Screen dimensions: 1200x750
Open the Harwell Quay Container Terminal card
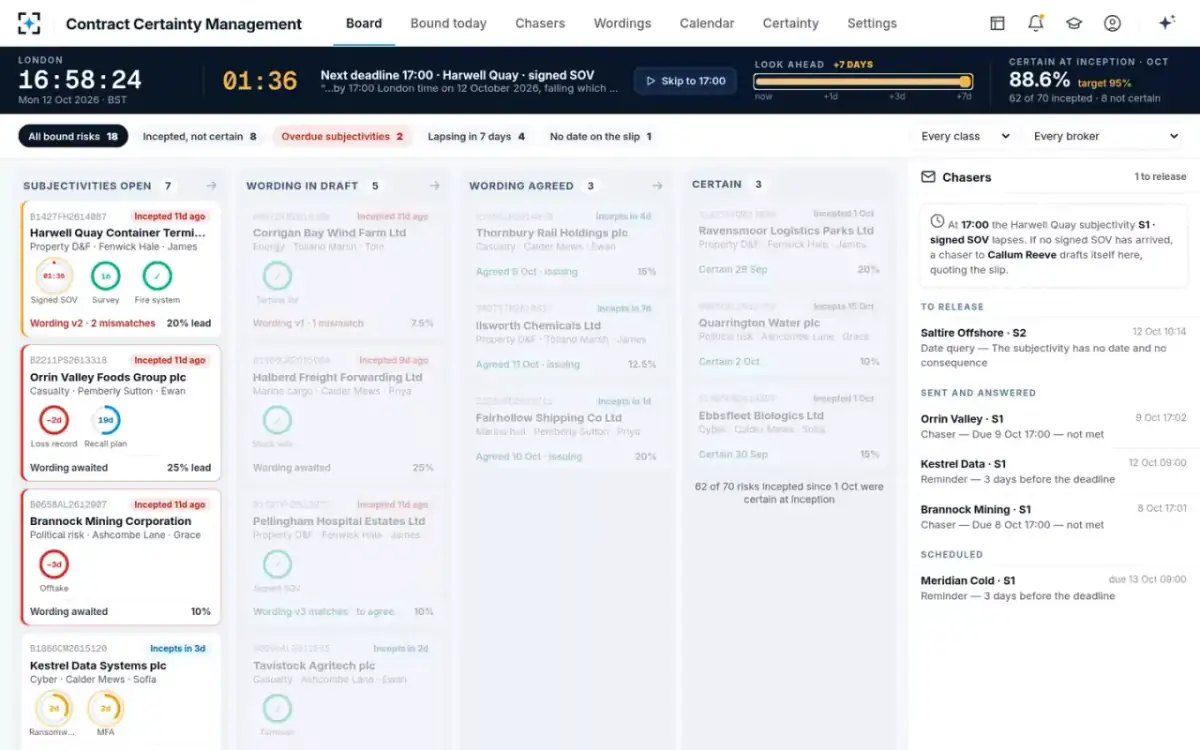click(x=121, y=269)
